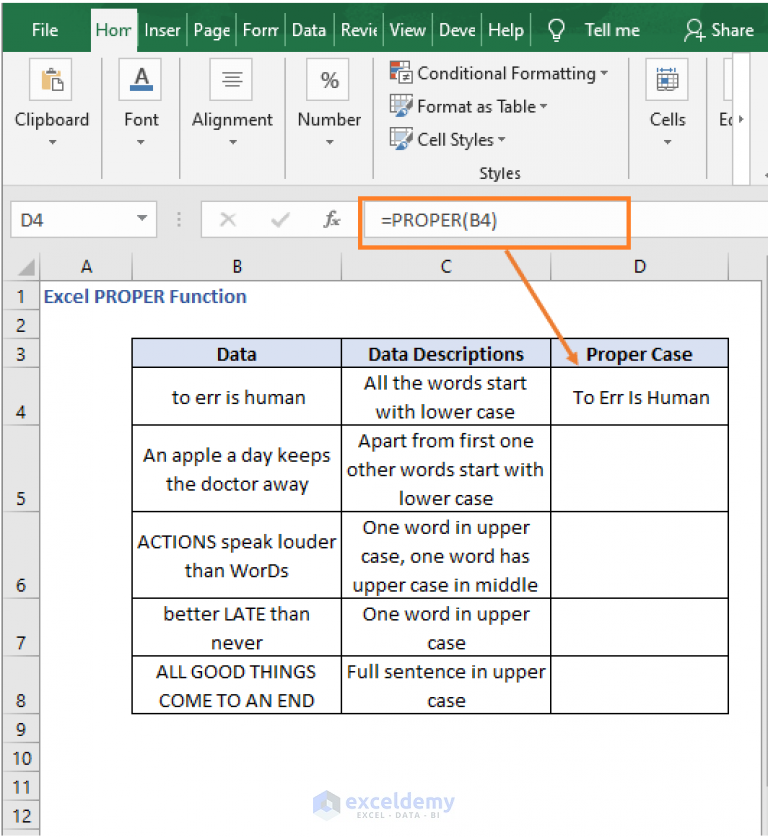This screenshot has height=837, width=768.
Task: Select column D header
Action: [x=639, y=266]
